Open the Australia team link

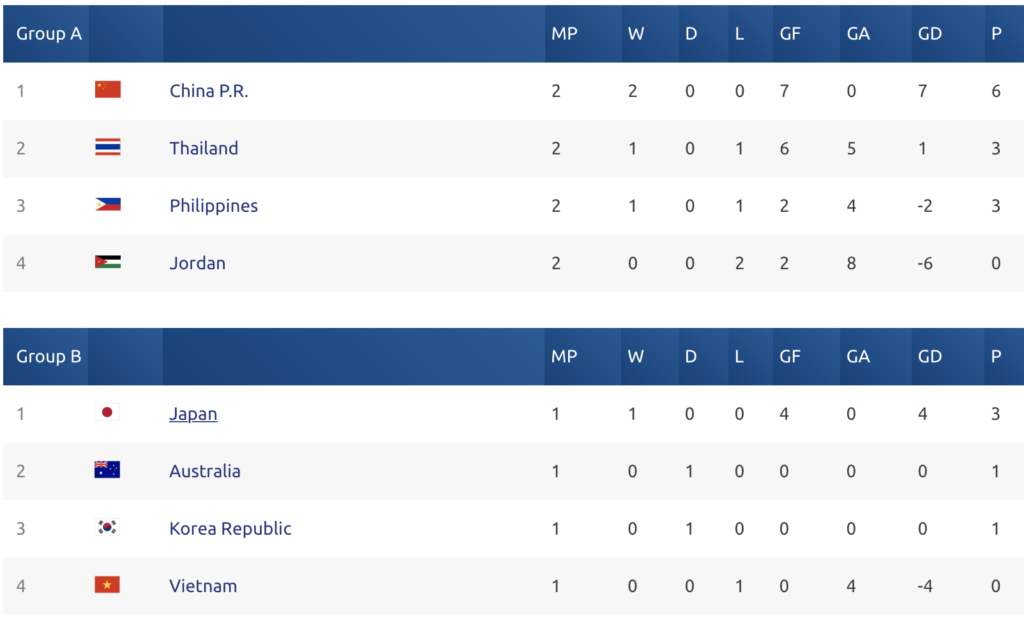tap(205, 471)
